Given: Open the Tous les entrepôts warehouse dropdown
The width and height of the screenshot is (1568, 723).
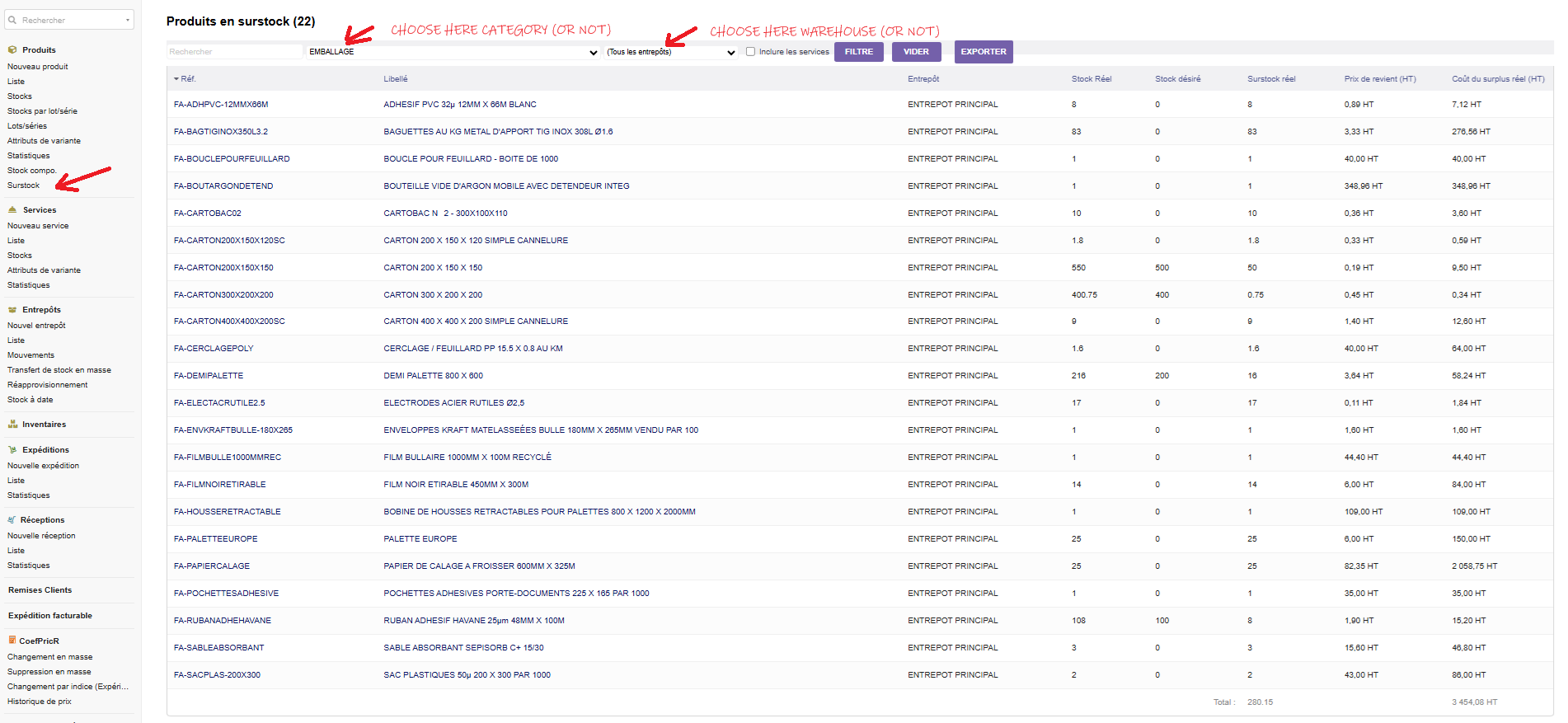Looking at the screenshot, I should point(671,52).
